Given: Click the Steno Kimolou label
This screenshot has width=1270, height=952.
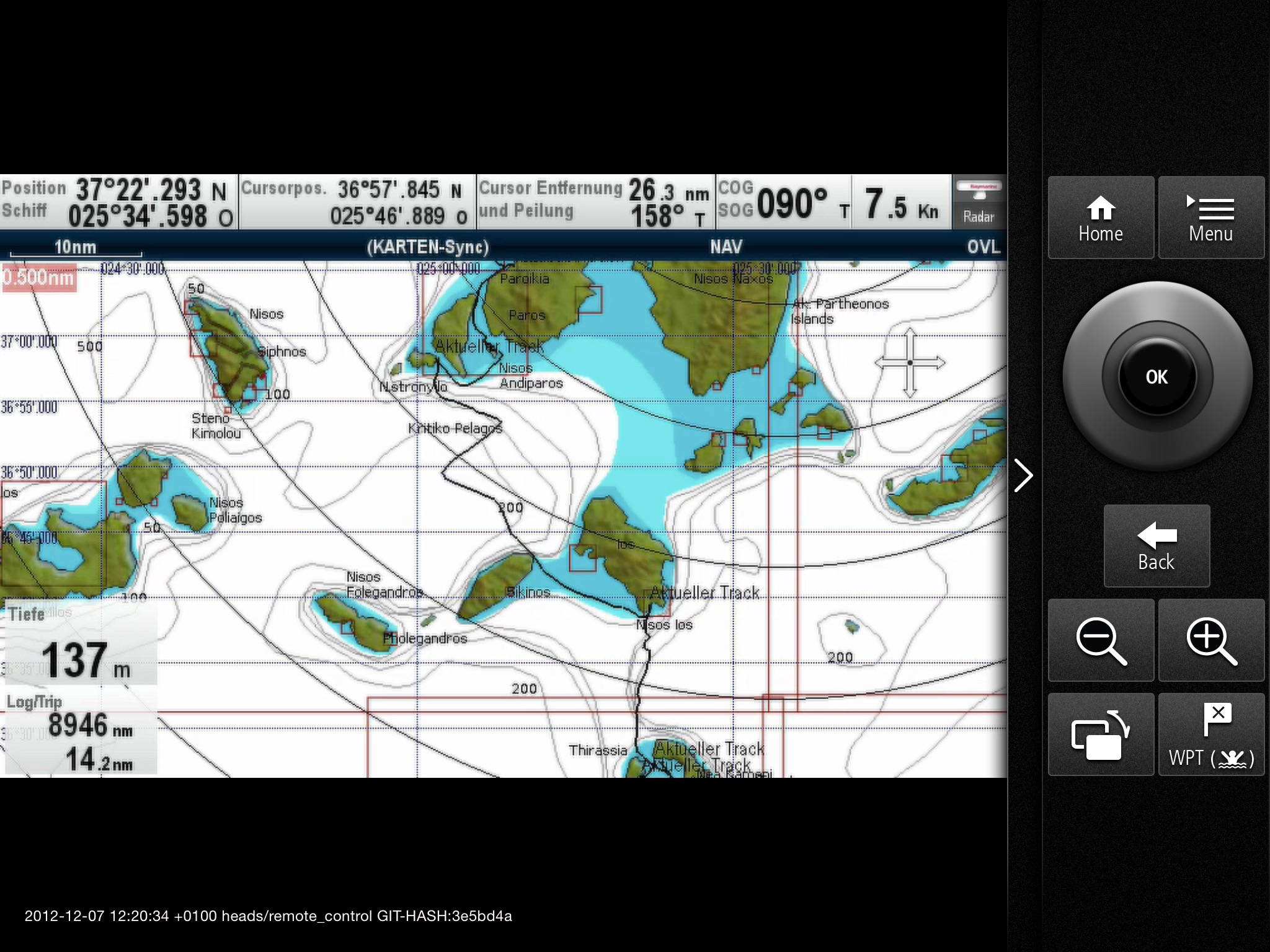Looking at the screenshot, I should (x=216, y=426).
